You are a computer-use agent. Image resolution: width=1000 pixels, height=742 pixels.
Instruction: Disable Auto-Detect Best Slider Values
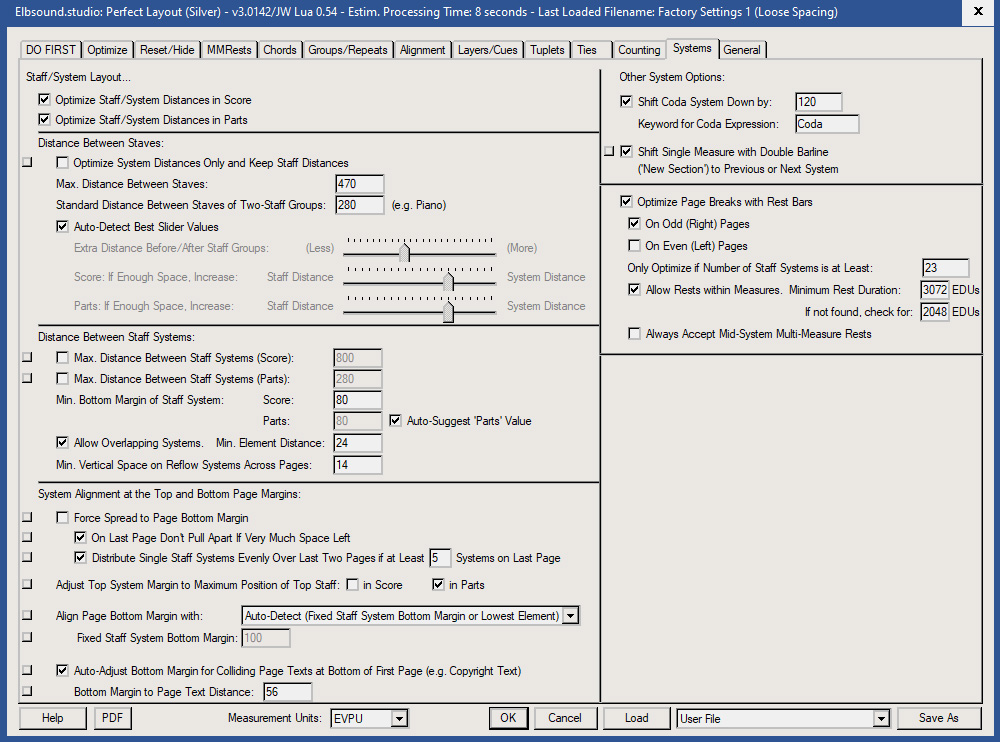click(62, 226)
